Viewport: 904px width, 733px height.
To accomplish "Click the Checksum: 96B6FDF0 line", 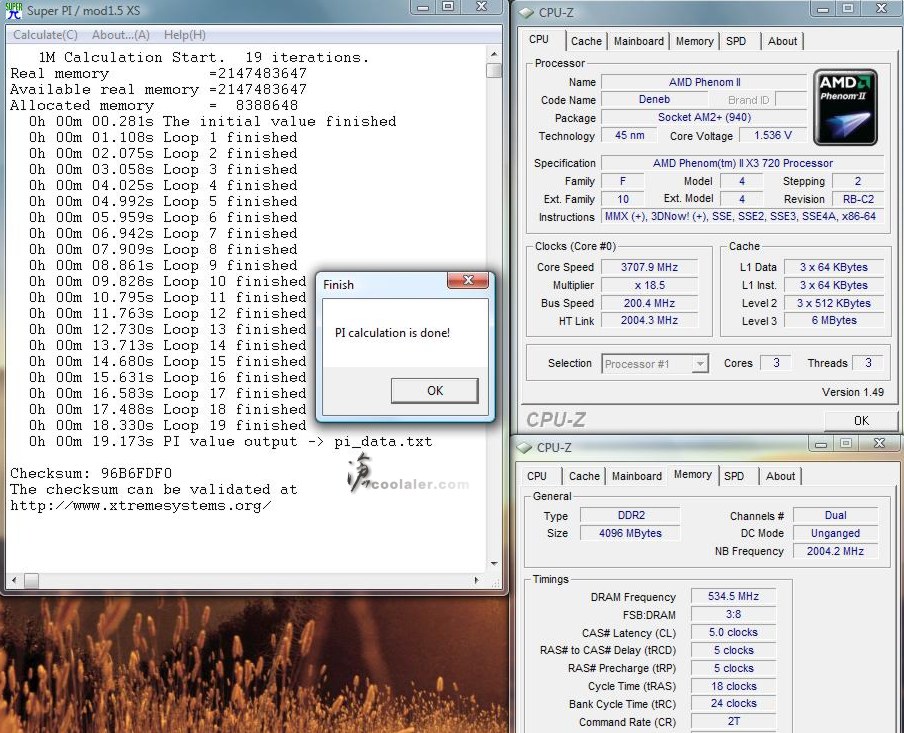I will [91, 473].
